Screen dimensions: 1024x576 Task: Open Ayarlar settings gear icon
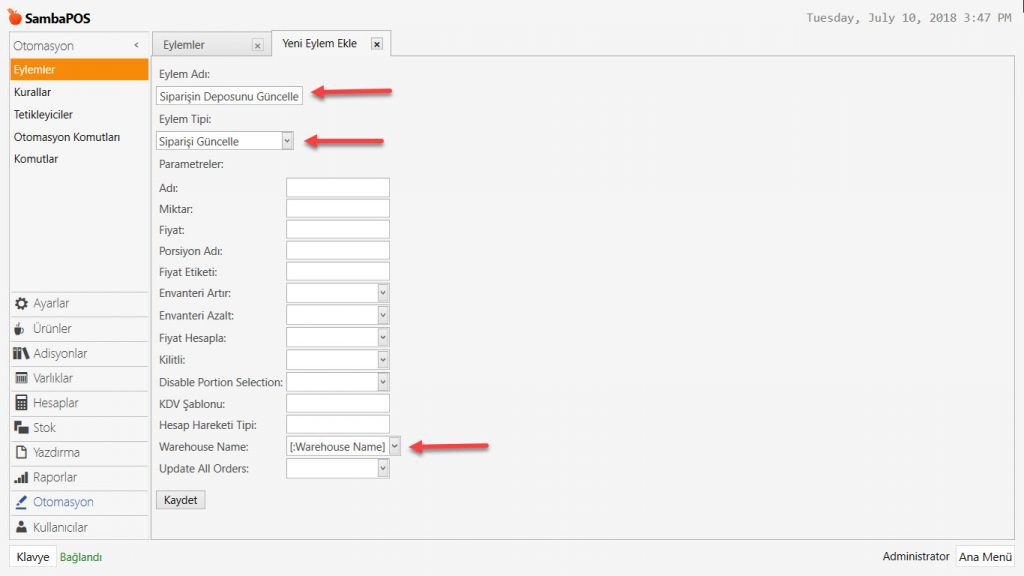[x=21, y=304]
